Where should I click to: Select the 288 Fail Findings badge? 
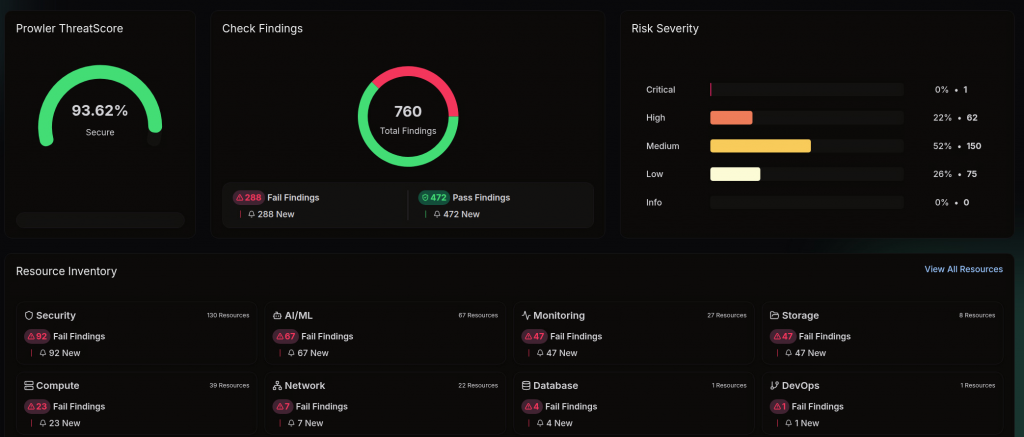pyautogui.click(x=249, y=197)
